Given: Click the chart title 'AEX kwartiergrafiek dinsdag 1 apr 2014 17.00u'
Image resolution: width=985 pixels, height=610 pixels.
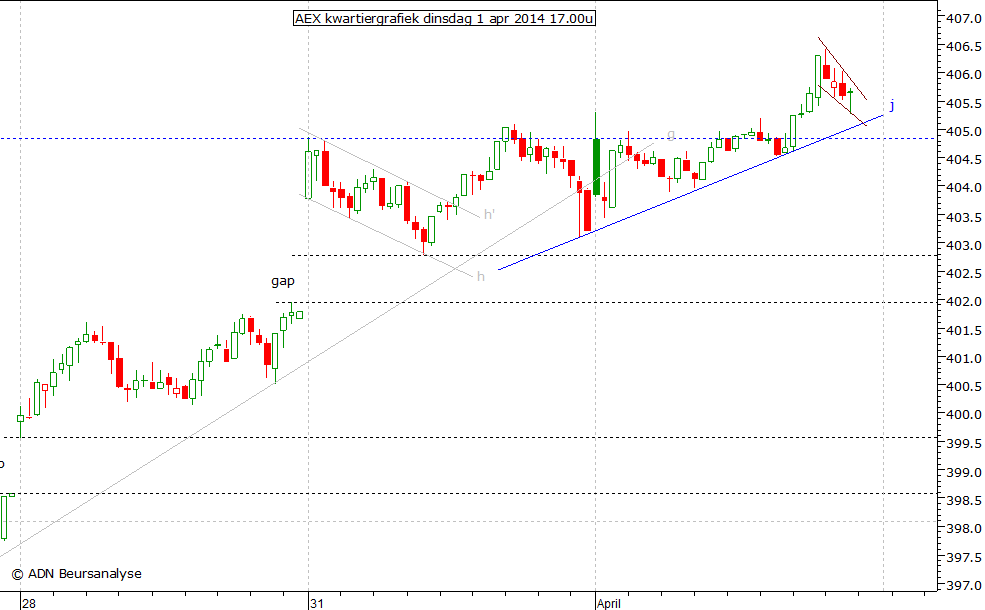Looking at the screenshot, I should [x=444, y=19].
